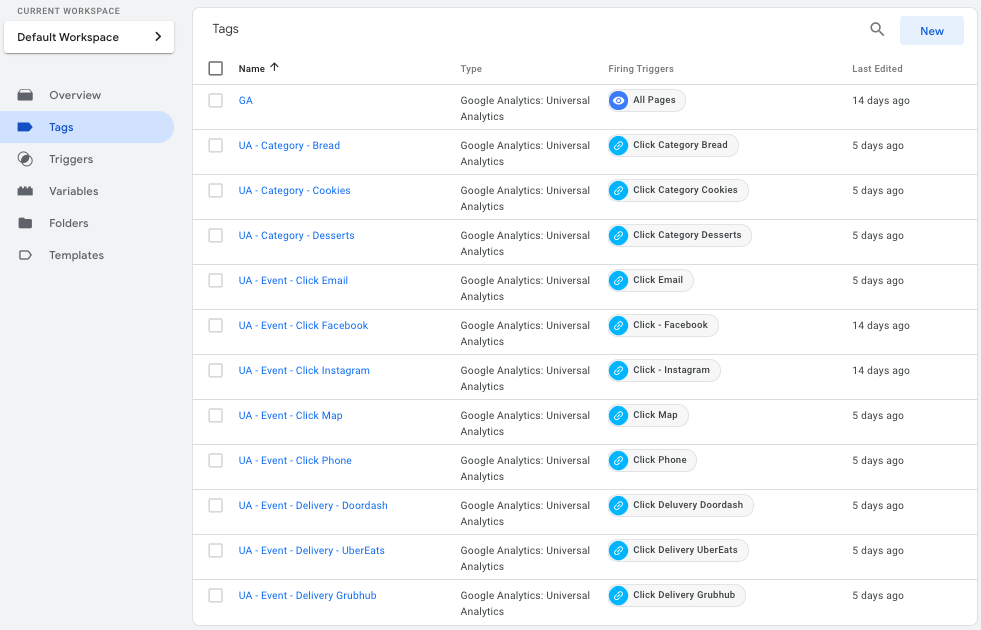Click the Triggers target icon in sidebar
This screenshot has height=630, width=981.
[26, 159]
